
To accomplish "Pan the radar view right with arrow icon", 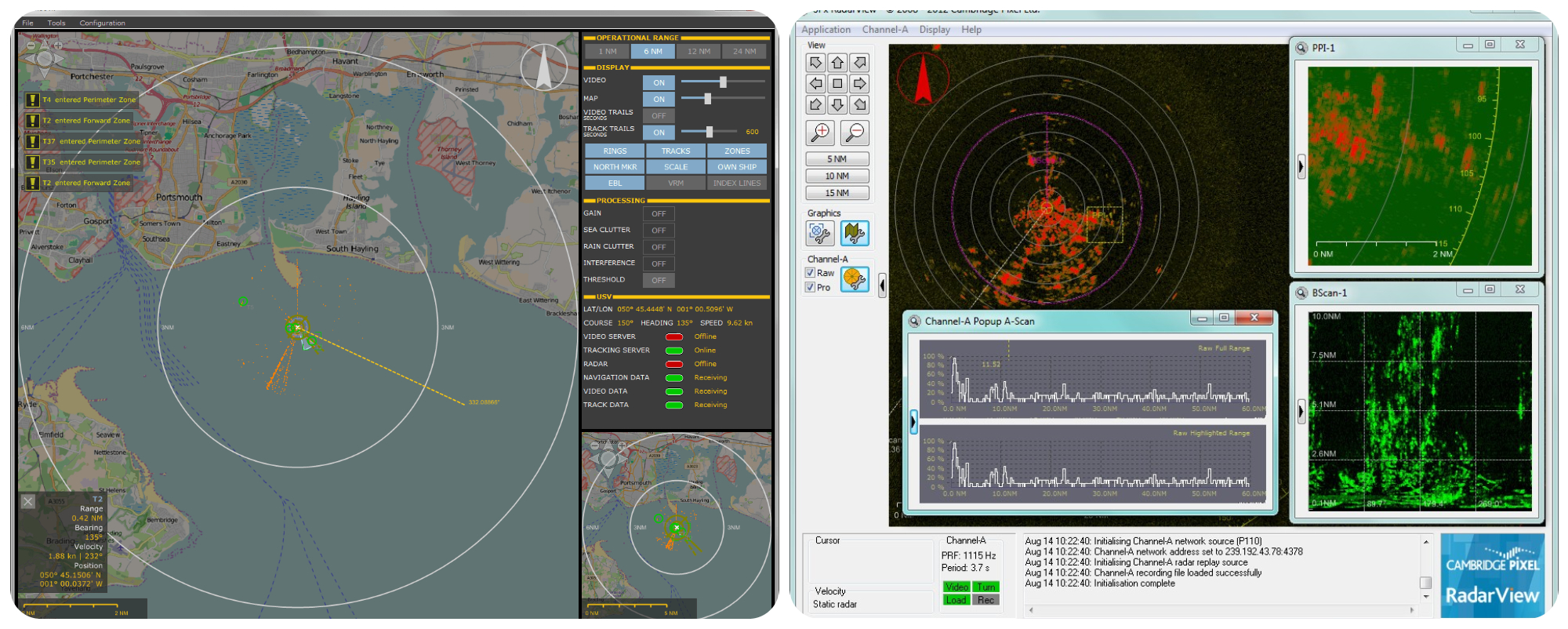I will coord(859,84).
